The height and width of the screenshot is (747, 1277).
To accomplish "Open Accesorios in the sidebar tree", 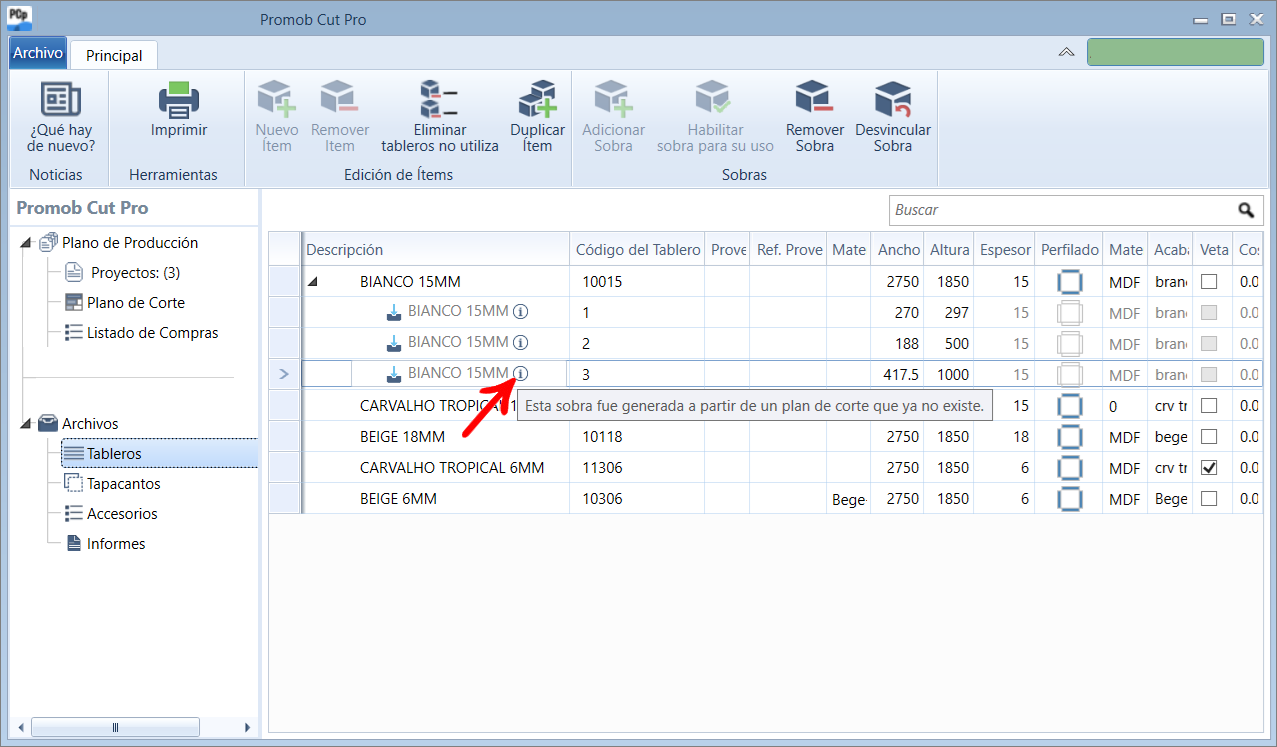I will [x=122, y=514].
